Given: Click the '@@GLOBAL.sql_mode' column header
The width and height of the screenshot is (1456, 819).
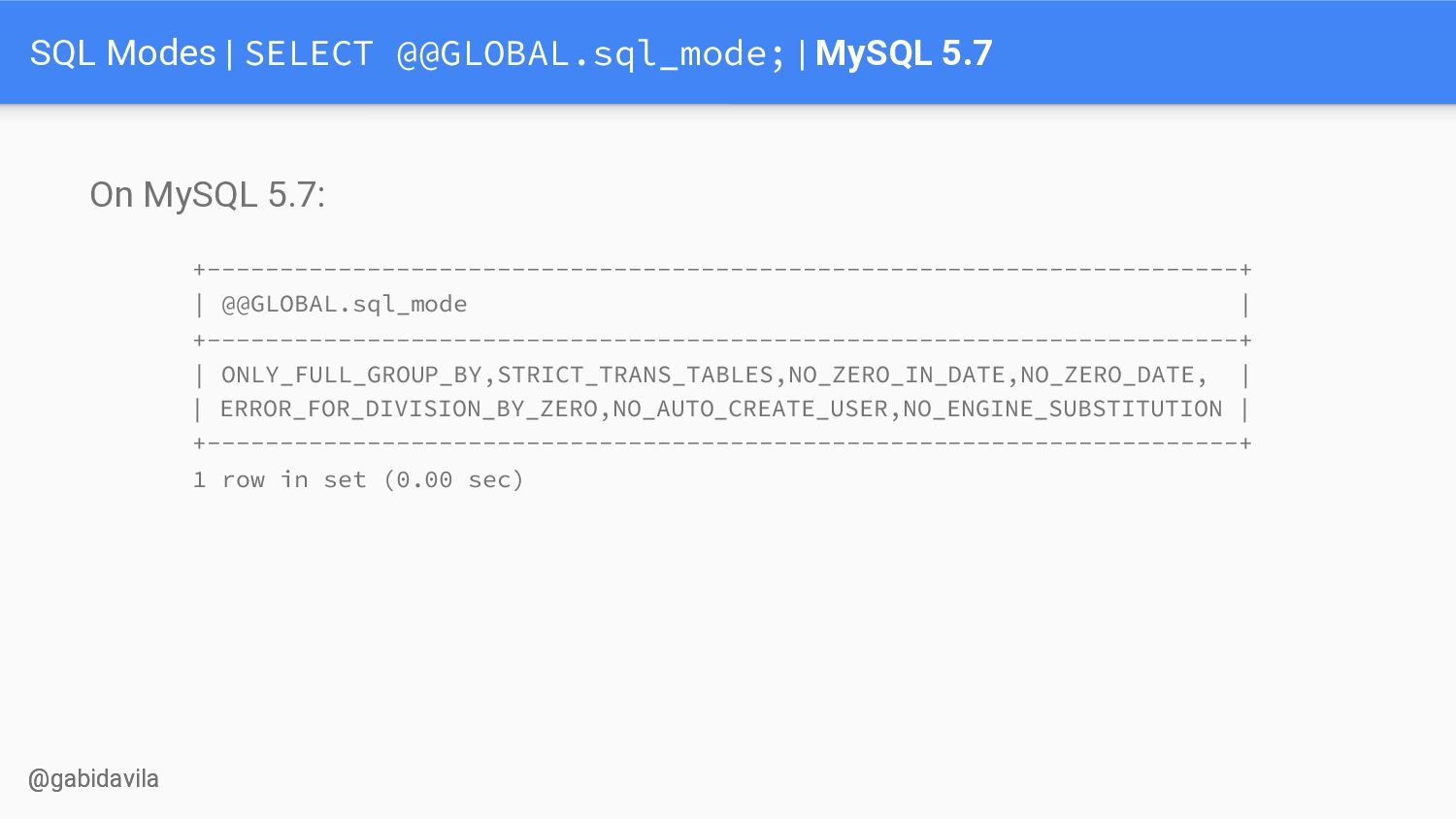Looking at the screenshot, I should point(345,305).
